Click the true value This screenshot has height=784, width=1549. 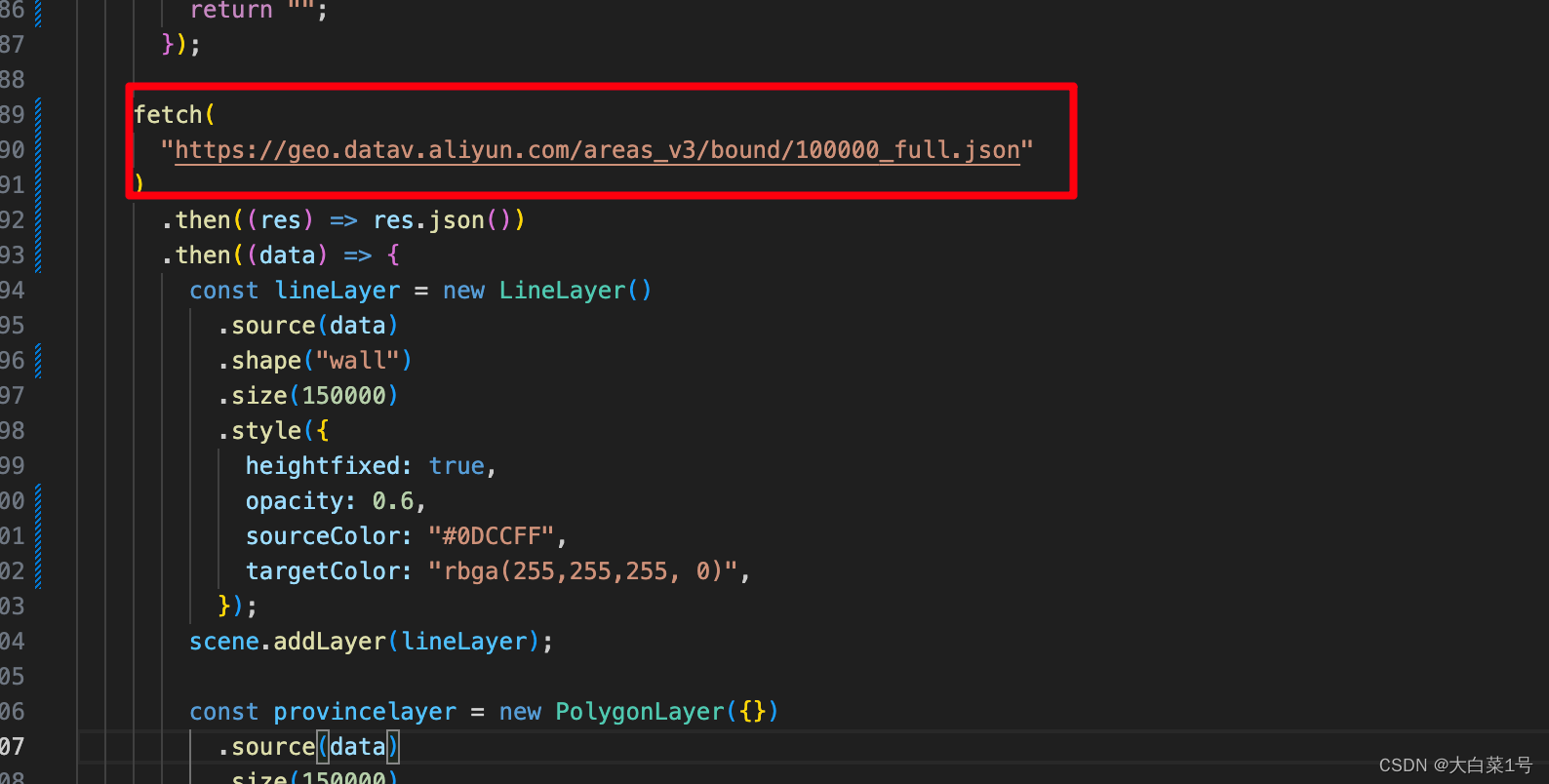[x=457, y=466]
